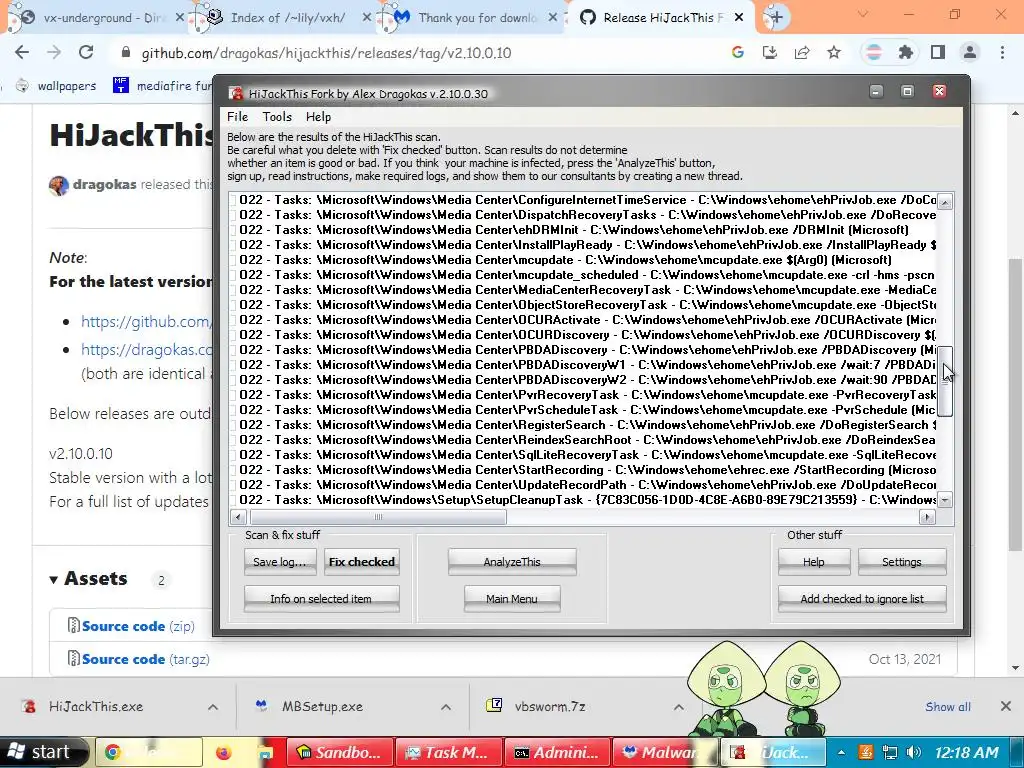Click the Firefox icon in the taskbar
This screenshot has width=1024, height=768.
(223, 752)
